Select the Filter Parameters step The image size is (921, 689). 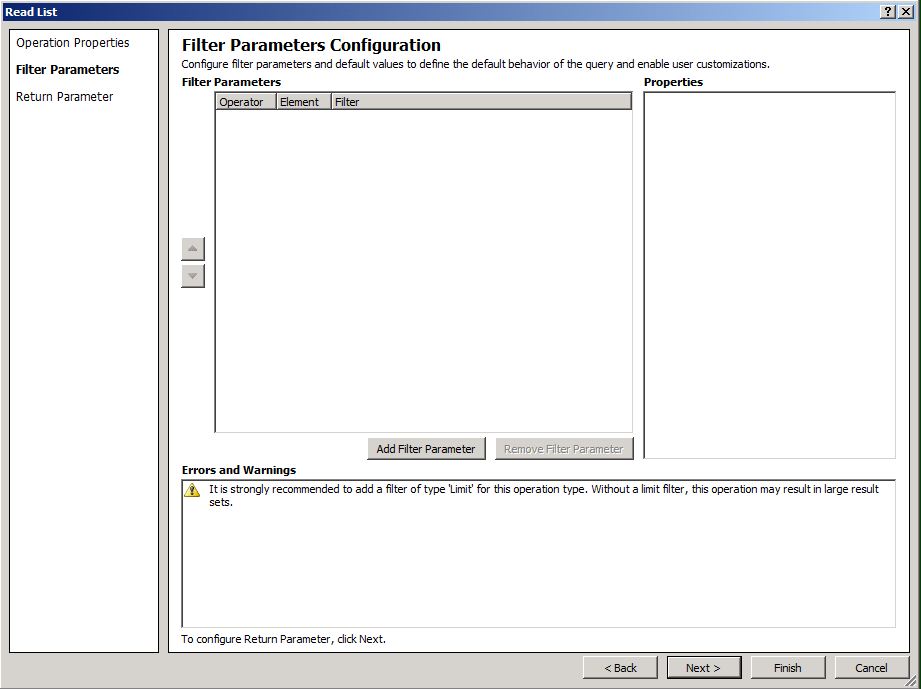(68, 70)
